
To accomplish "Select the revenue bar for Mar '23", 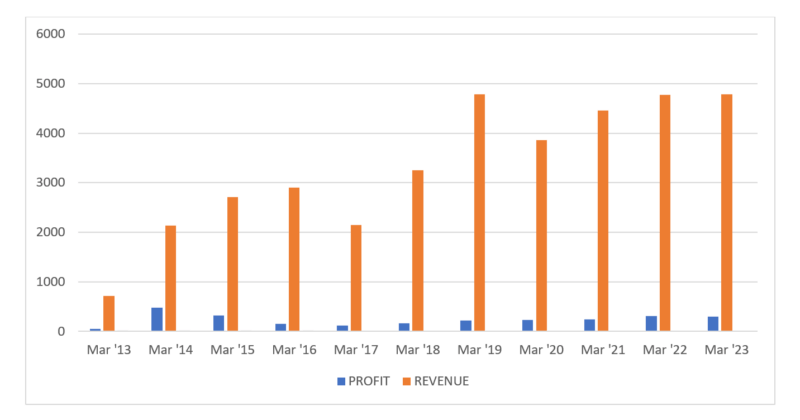I will 726,212.
